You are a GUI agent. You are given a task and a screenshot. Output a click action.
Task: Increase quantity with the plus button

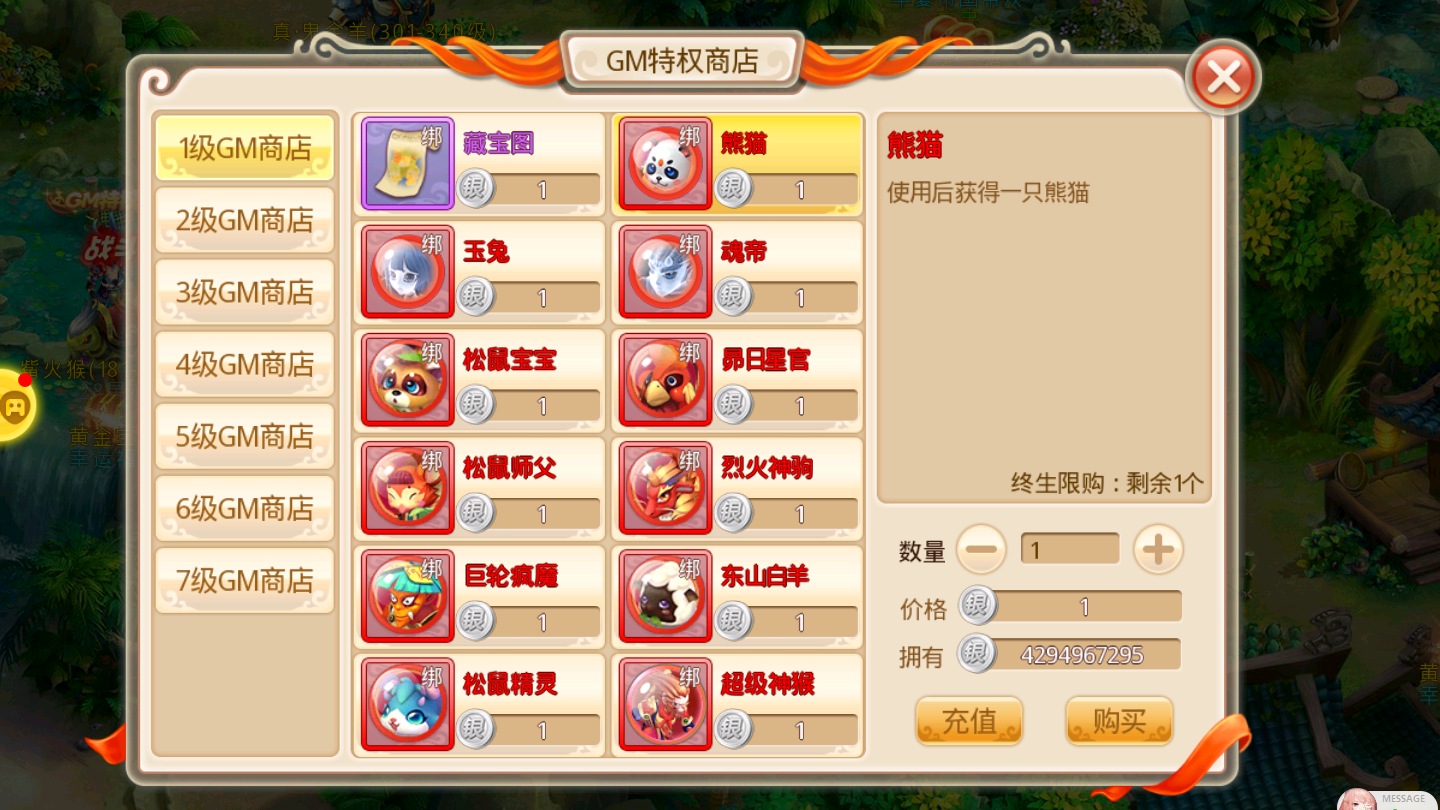click(x=1158, y=549)
